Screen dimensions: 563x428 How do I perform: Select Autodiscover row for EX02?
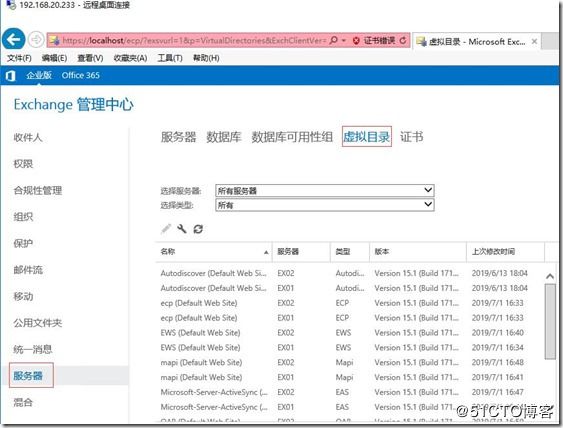pos(349,273)
